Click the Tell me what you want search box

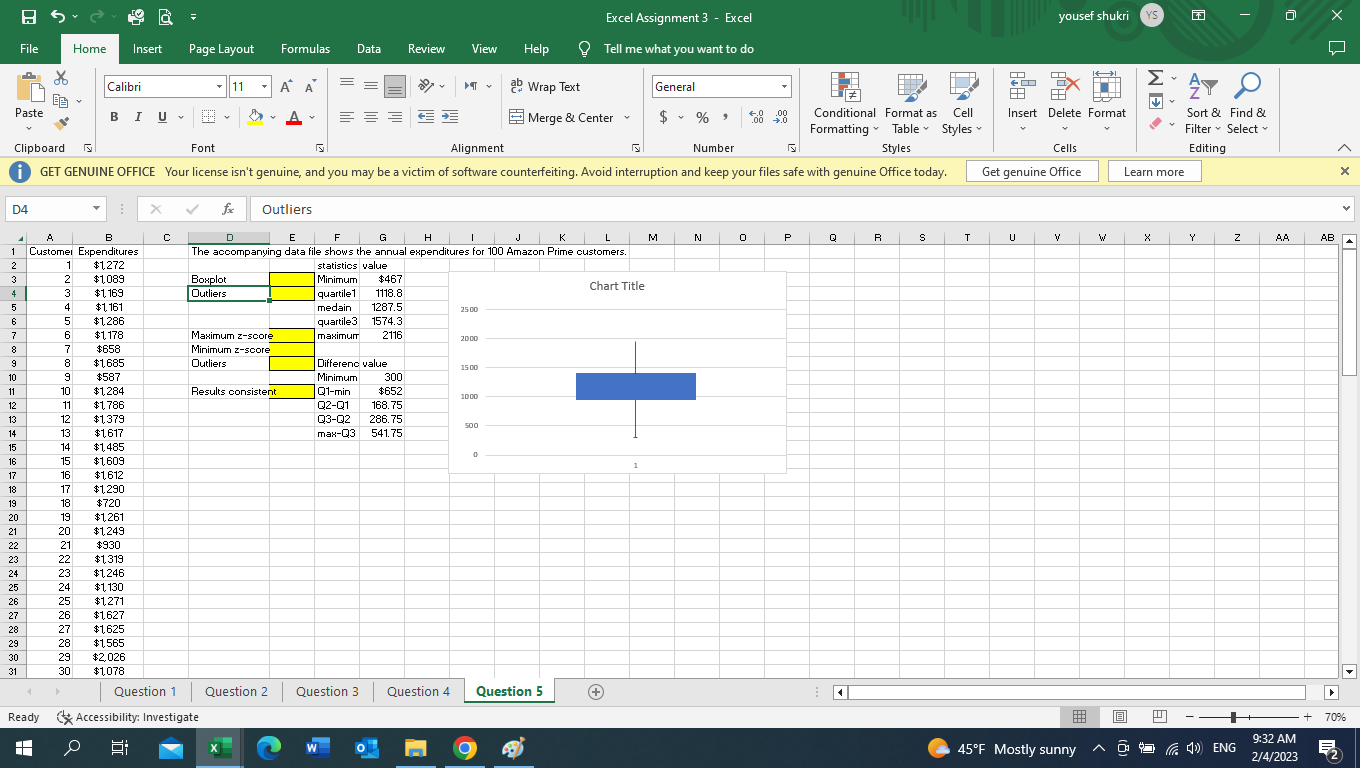(678, 49)
